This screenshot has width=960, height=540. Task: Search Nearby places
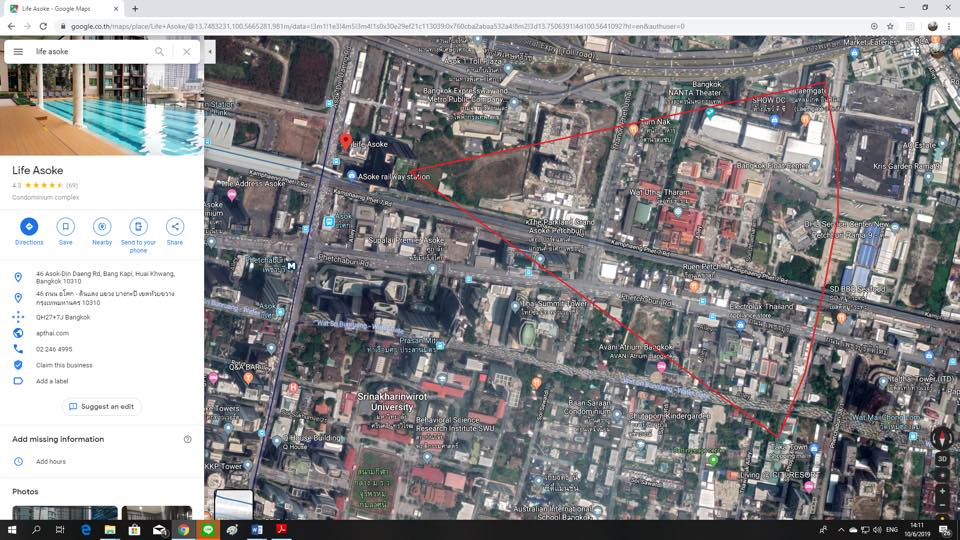coord(102,231)
